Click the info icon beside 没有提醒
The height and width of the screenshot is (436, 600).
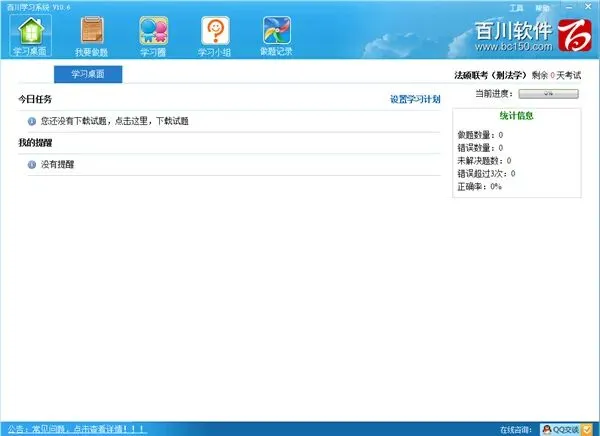[32, 165]
